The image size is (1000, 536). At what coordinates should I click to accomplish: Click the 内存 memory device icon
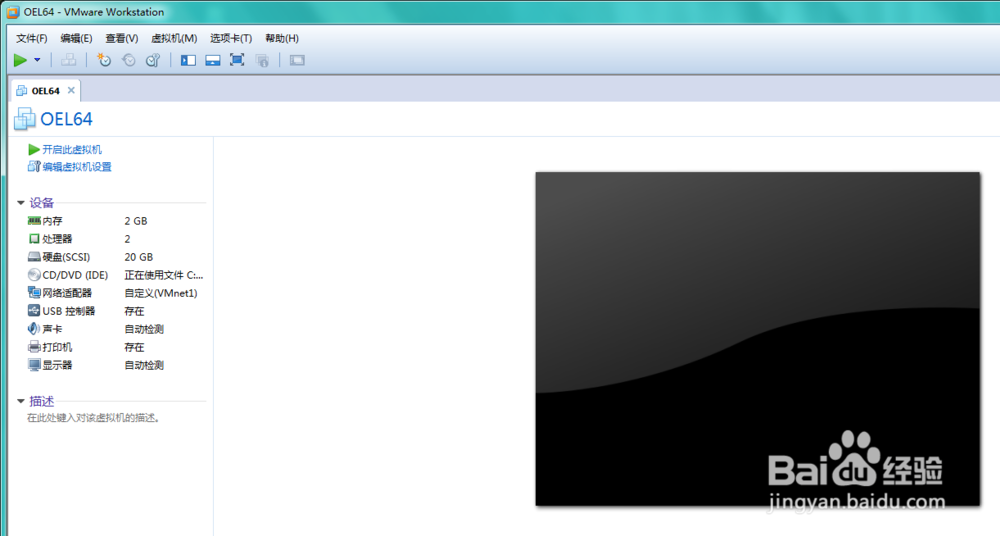pos(34,221)
